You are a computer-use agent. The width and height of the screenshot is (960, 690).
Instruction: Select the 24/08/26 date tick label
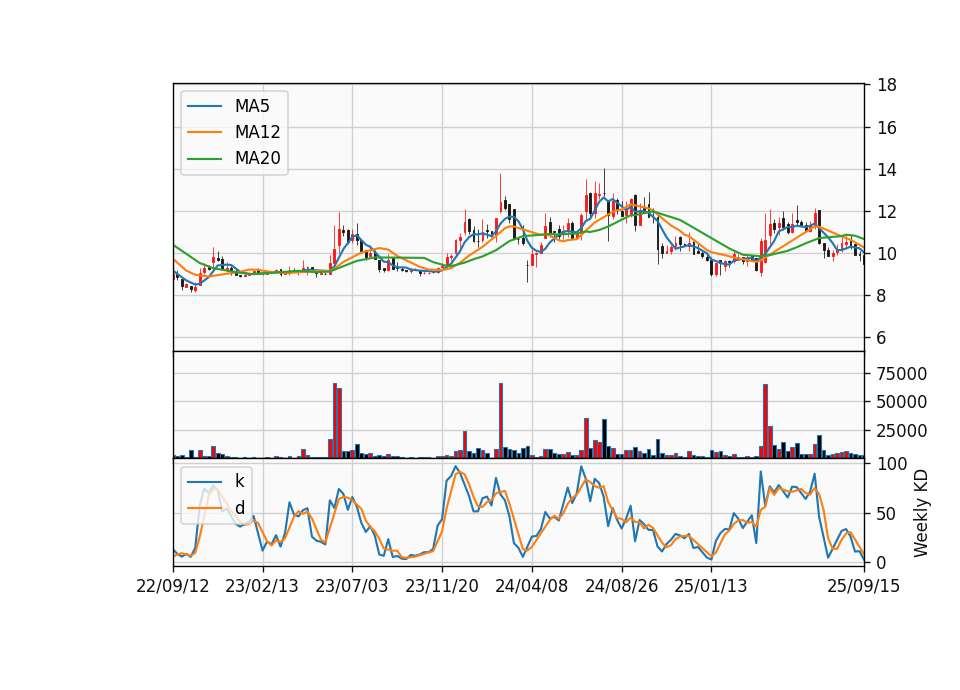click(x=621, y=586)
